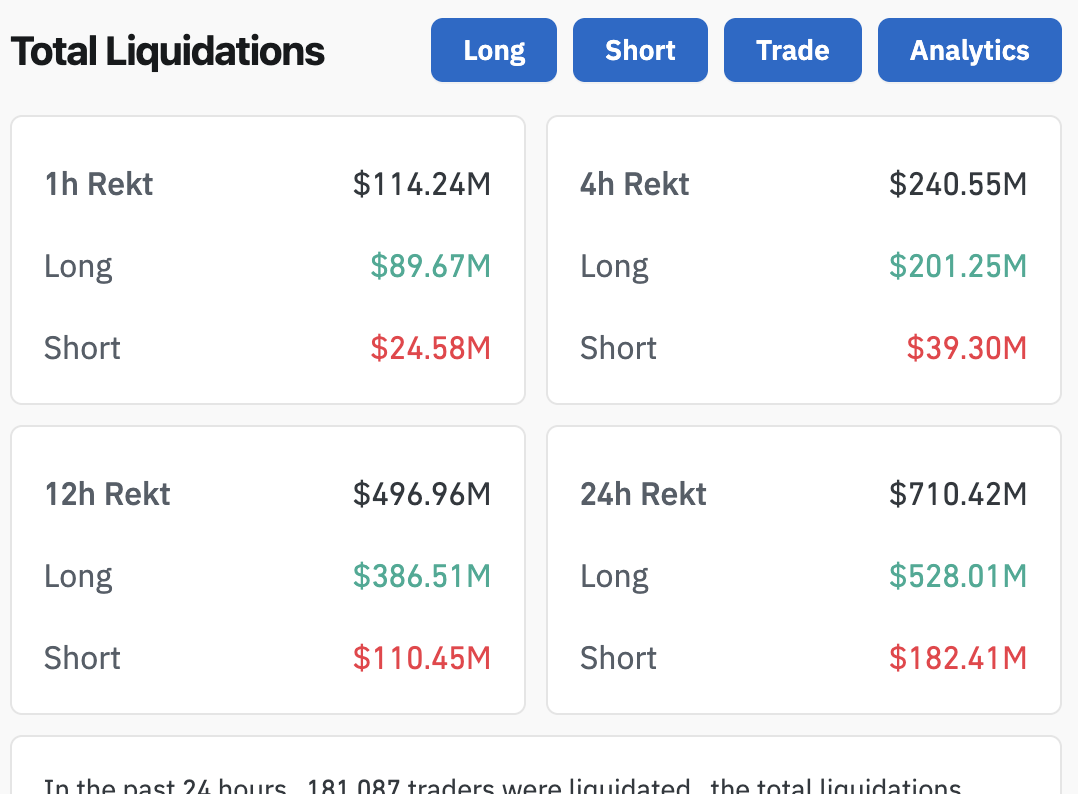
Task: Select the 4h Rekt card title
Action: (x=635, y=184)
